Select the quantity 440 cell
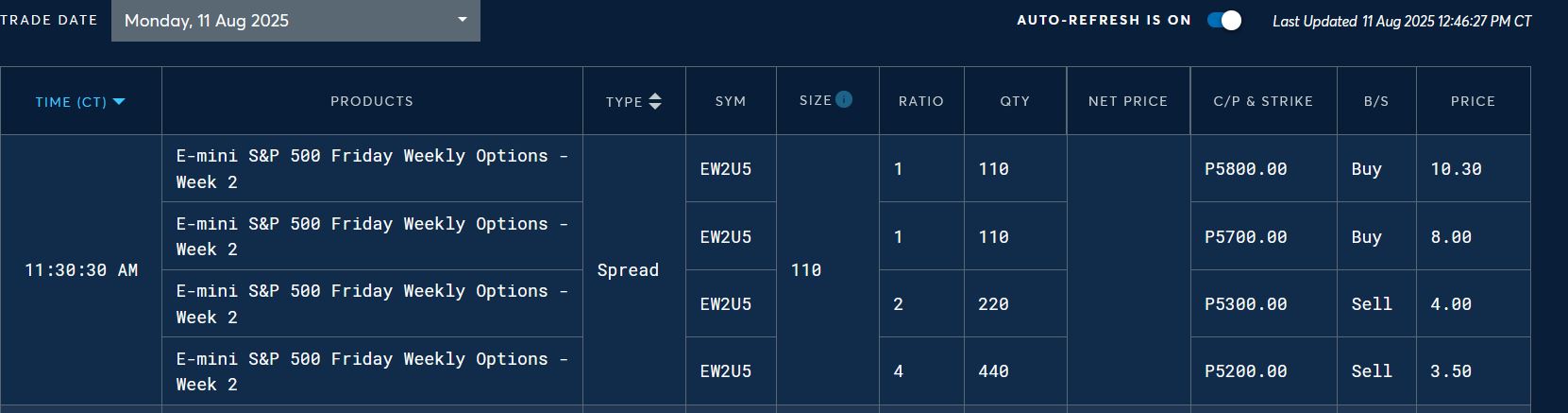 (1016, 371)
